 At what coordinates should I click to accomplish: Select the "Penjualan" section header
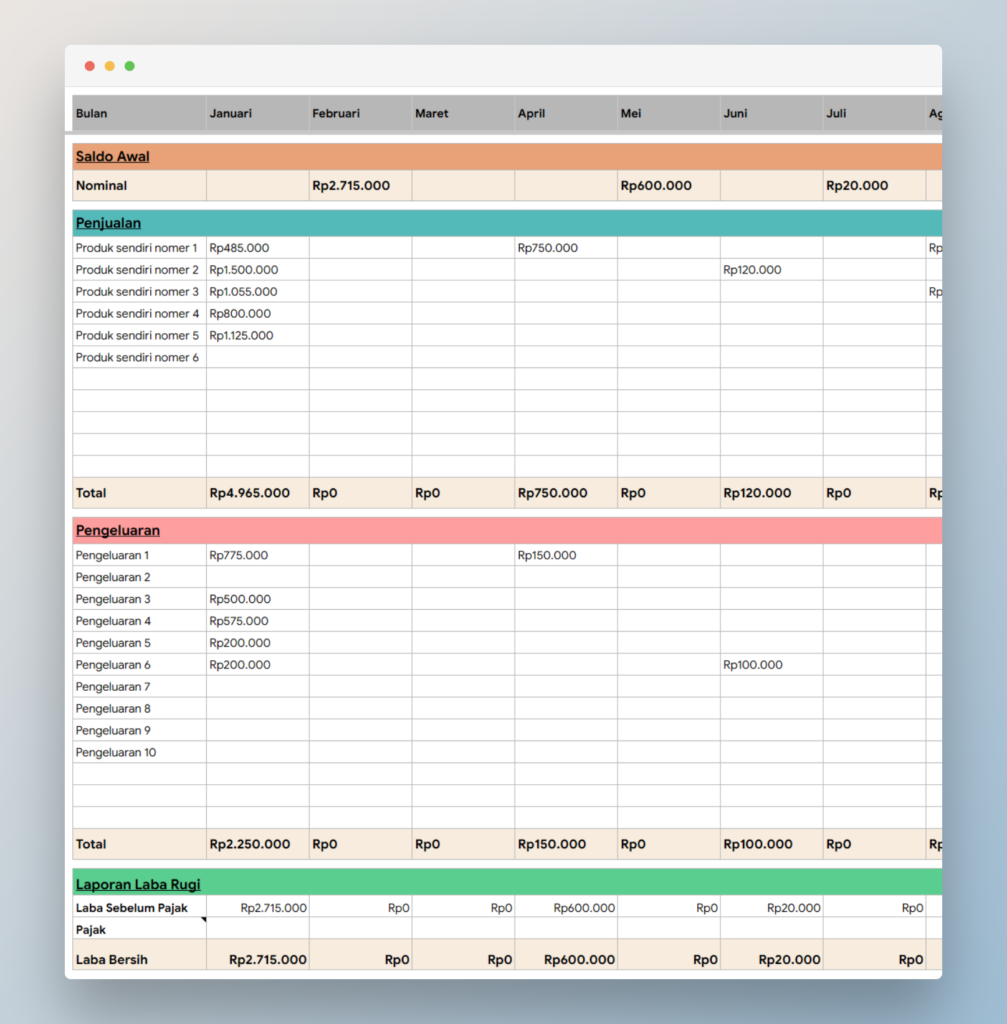click(107, 222)
